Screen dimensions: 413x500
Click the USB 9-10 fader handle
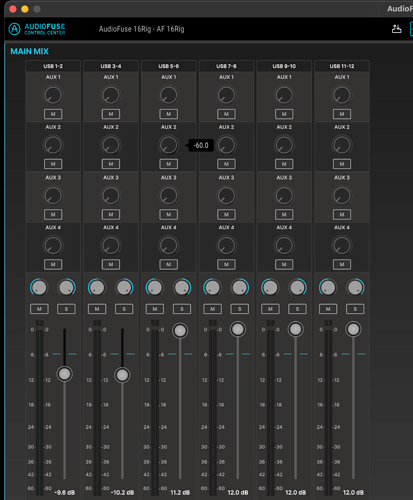295,329
